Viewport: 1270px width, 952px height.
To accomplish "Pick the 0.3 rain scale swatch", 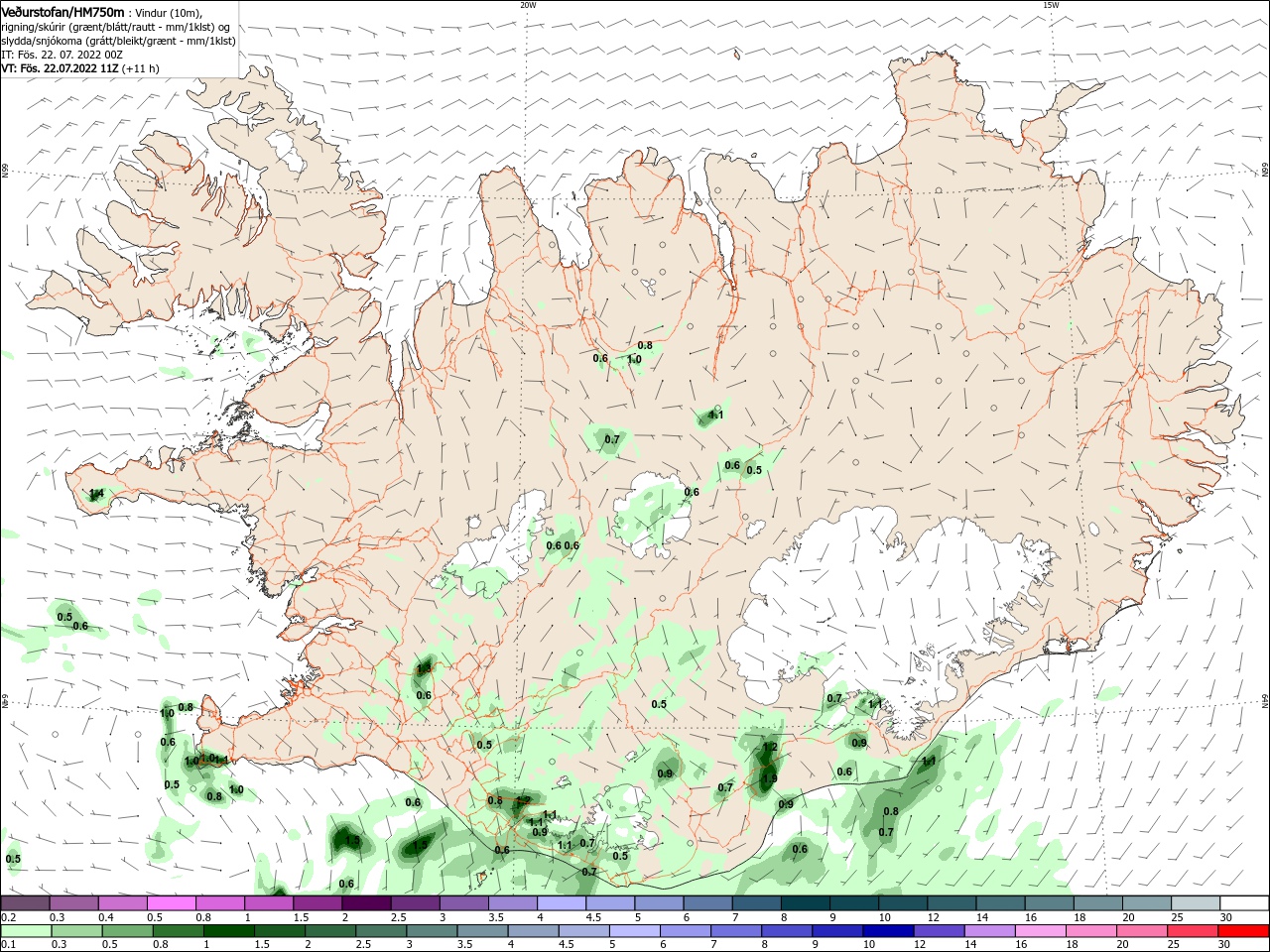I will [x=76, y=931].
